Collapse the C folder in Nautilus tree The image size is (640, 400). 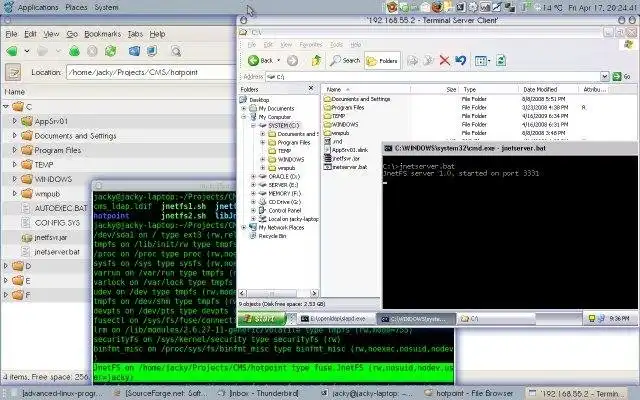[x=6, y=107]
